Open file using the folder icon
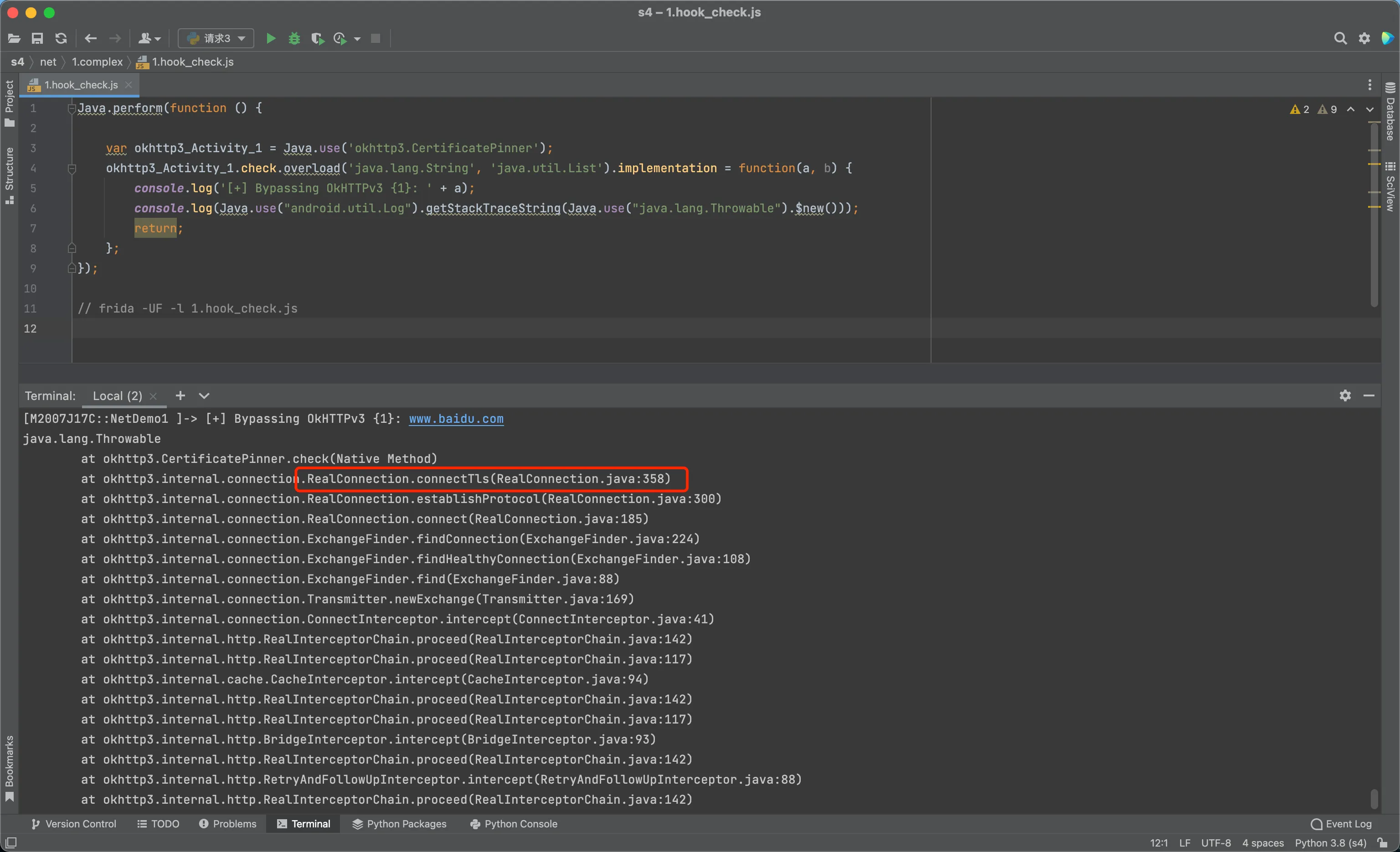This screenshot has width=1400, height=852. pyautogui.click(x=14, y=39)
